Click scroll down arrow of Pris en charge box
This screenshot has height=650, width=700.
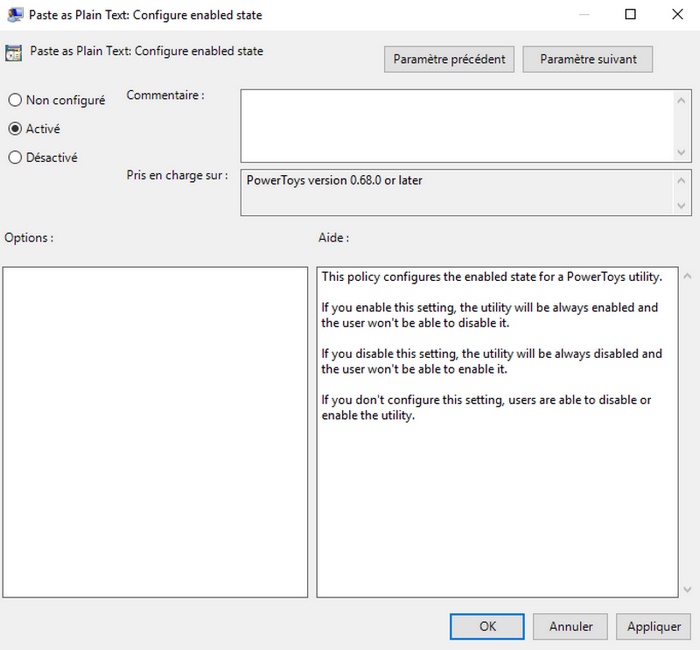(683, 205)
